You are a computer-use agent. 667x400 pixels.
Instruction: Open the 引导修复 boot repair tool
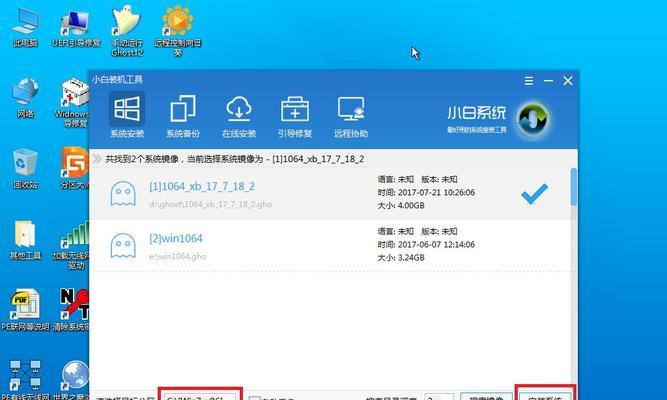tap(295, 116)
